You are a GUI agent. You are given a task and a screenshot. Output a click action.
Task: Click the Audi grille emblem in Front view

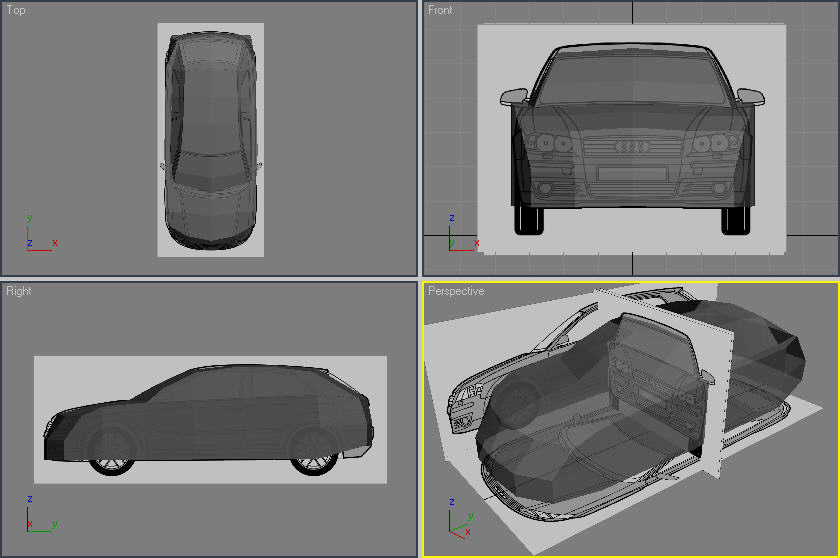[632, 146]
